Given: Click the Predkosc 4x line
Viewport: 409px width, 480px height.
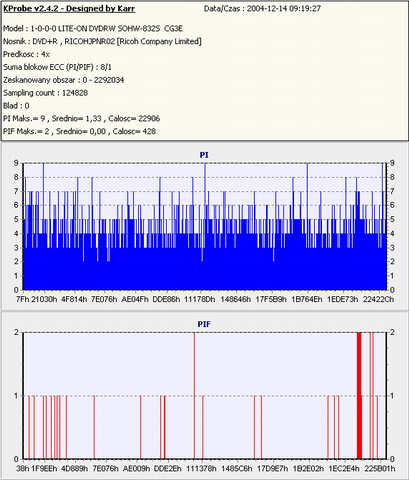Looking at the screenshot, I should (26, 54).
